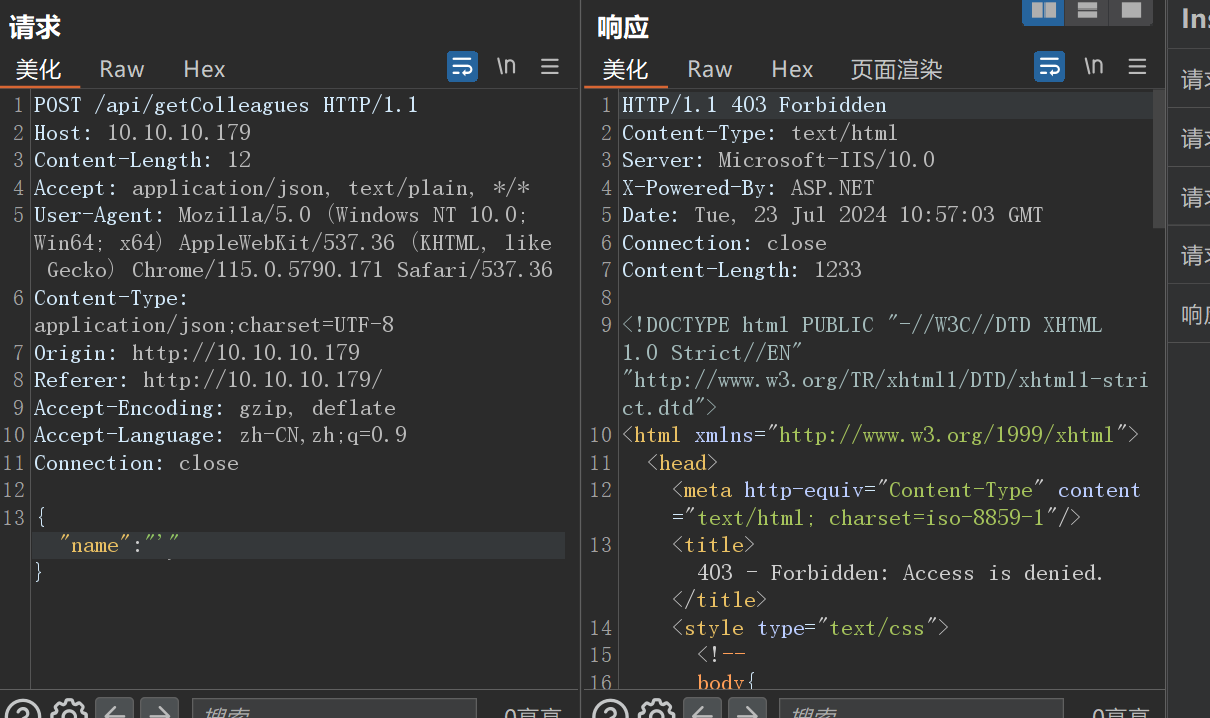Open the 请求 panel hamburger options menu
Viewport: 1210px width, 718px height.
pos(550,67)
